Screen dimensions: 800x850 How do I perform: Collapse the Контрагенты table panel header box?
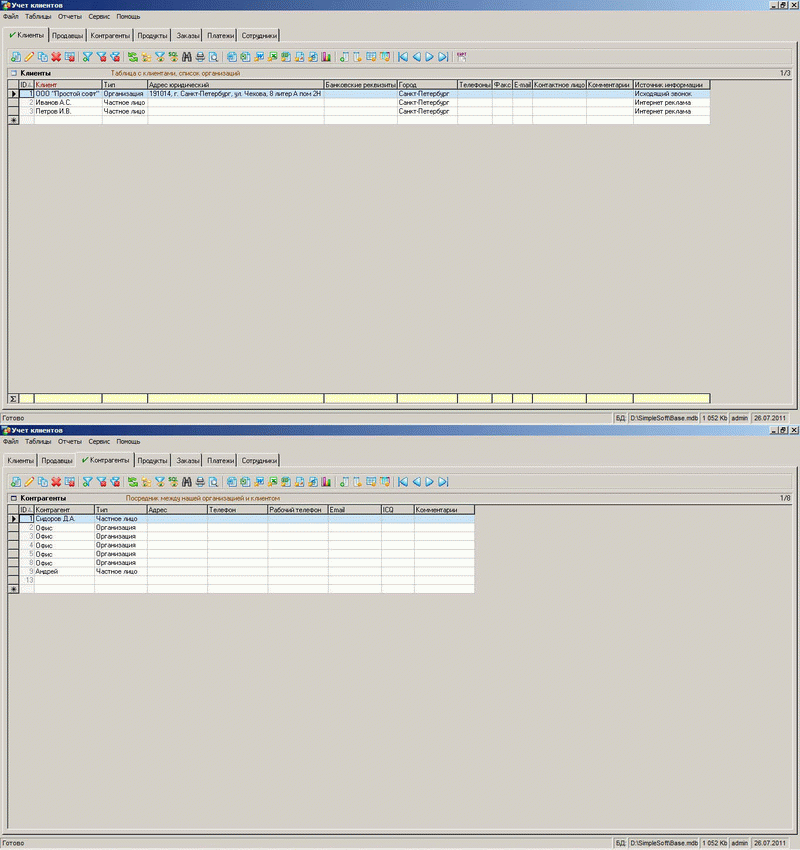pos(13,497)
